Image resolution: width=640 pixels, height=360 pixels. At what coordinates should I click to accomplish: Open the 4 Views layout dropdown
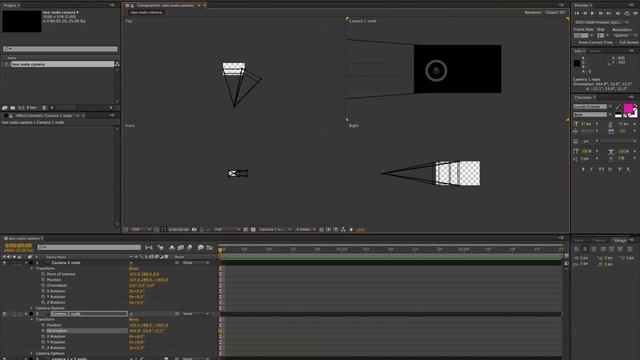(x=305, y=230)
